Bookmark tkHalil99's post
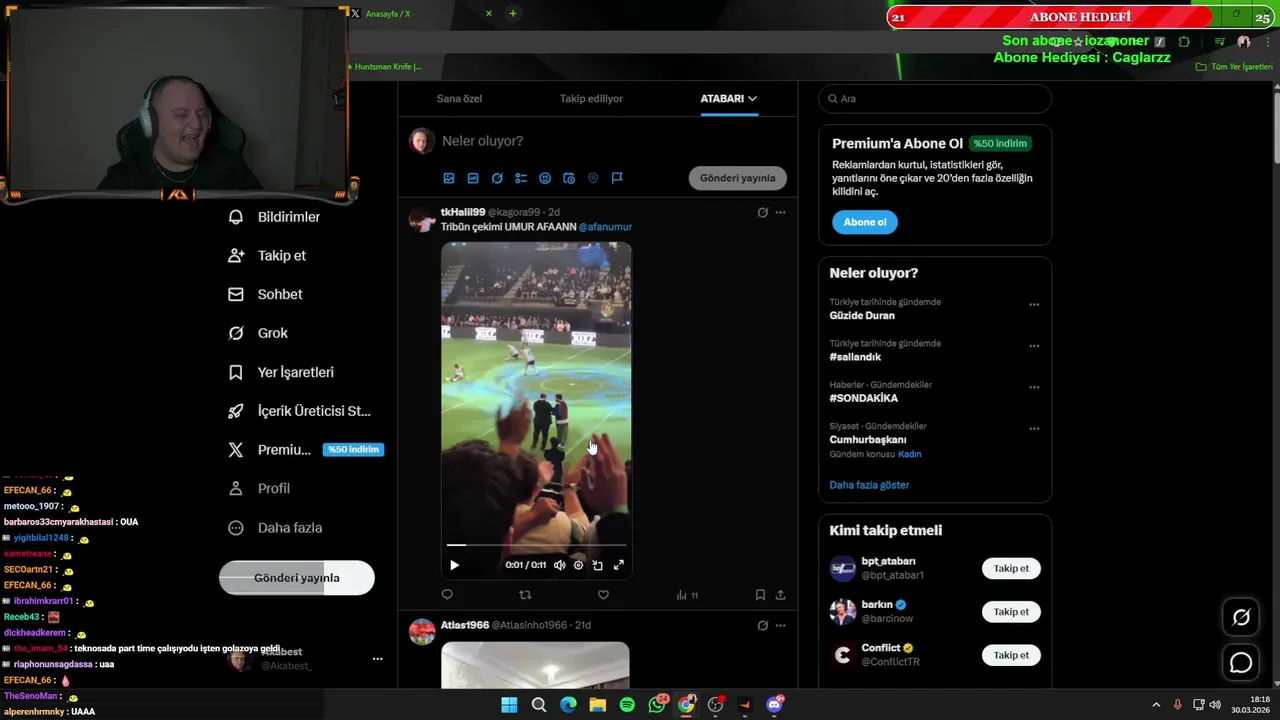The height and width of the screenshot is (720, 1280). (760, 595)
